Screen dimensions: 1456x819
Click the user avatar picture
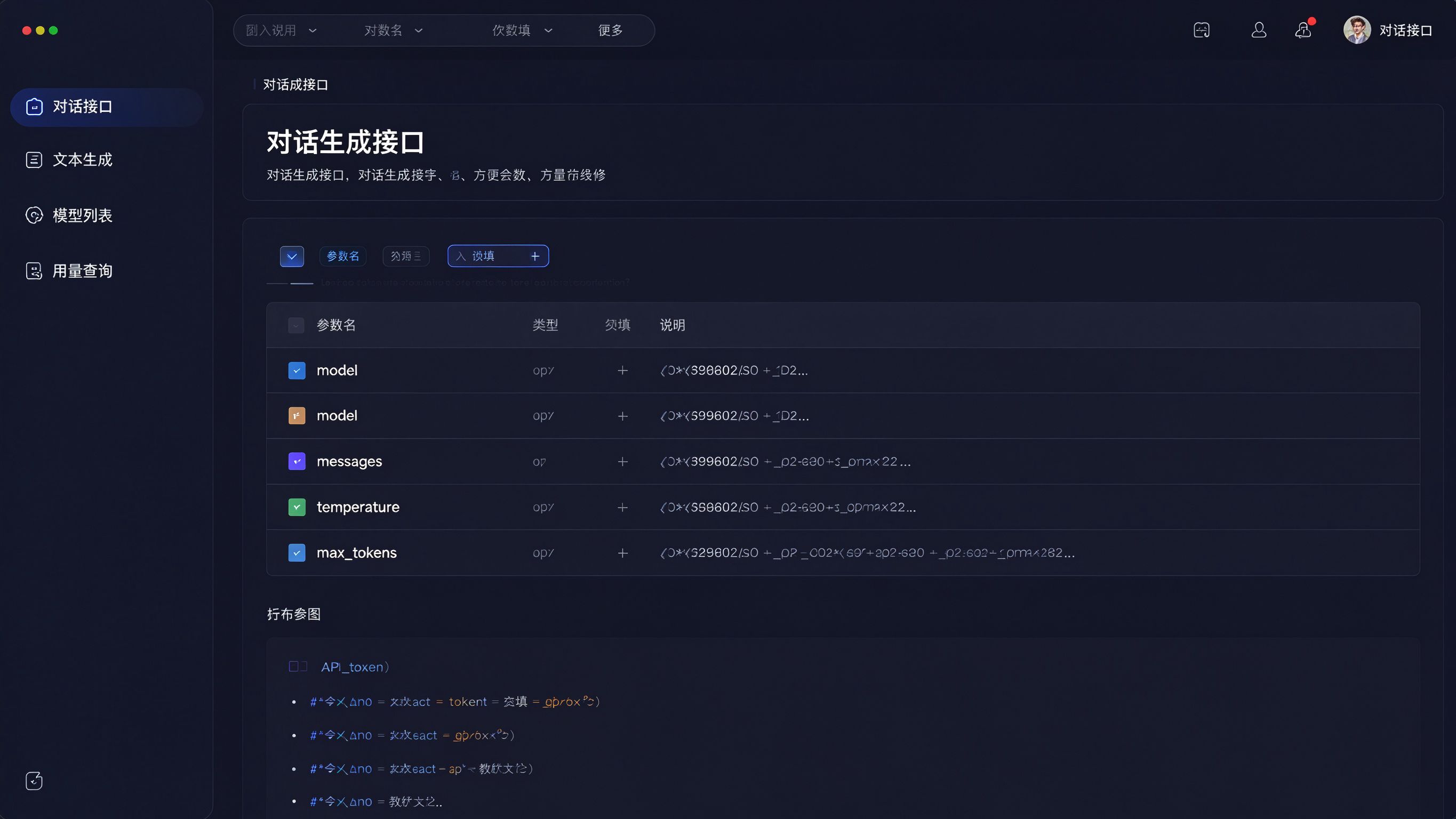coord(1357,30)
